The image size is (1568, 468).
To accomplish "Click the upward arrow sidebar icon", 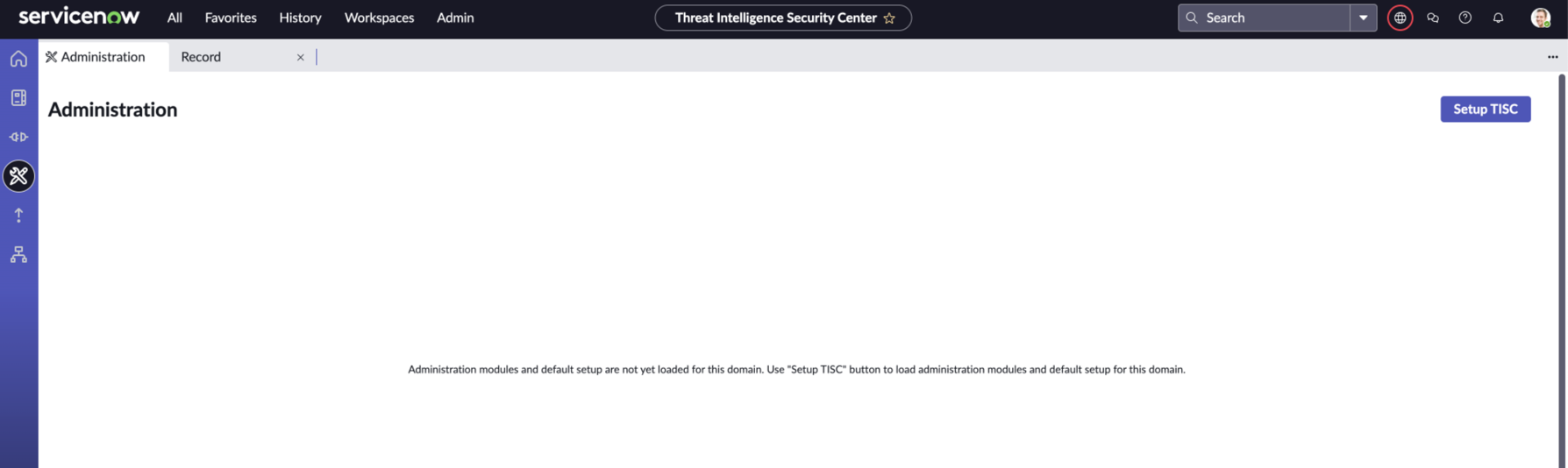I will pyautogui.click(x=18, y=215).
